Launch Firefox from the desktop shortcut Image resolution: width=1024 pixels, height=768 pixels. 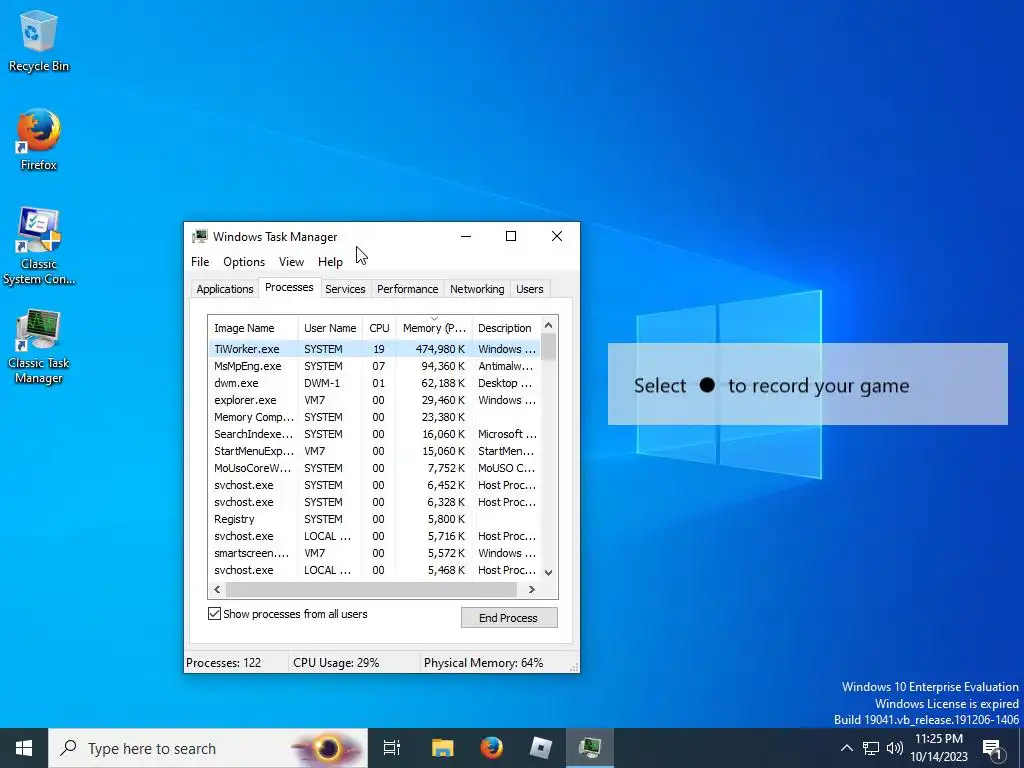[x=39, y=140]
